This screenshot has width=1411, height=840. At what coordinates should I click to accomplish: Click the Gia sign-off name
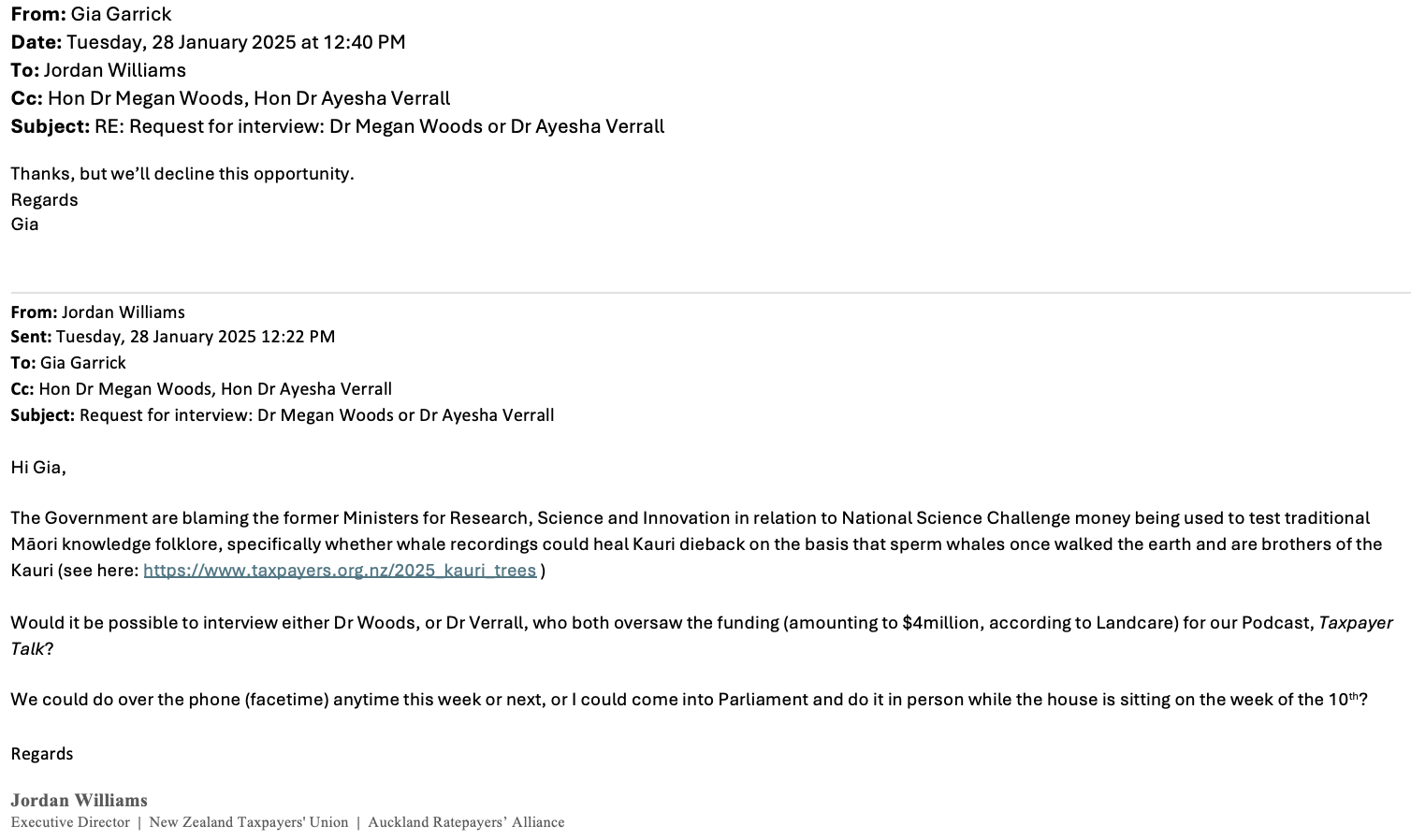[25, 224]
